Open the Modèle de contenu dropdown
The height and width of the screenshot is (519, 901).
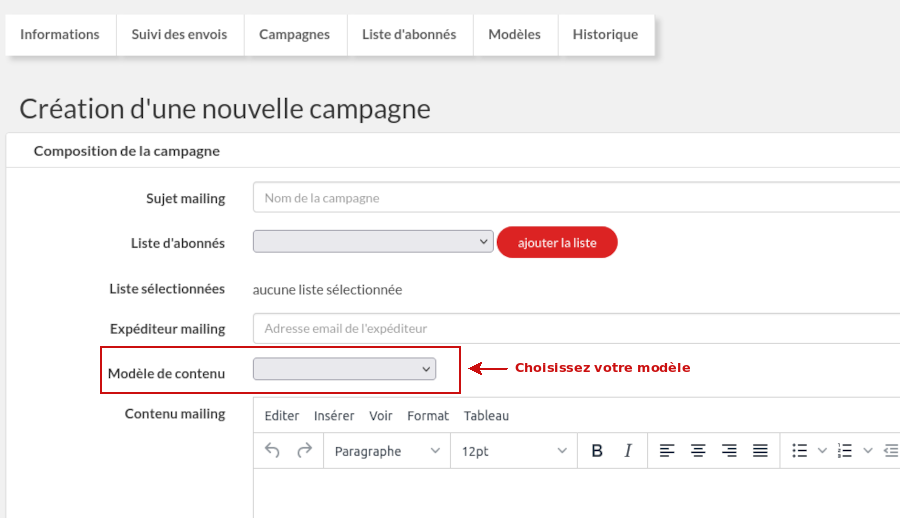[x=344, y=369]
